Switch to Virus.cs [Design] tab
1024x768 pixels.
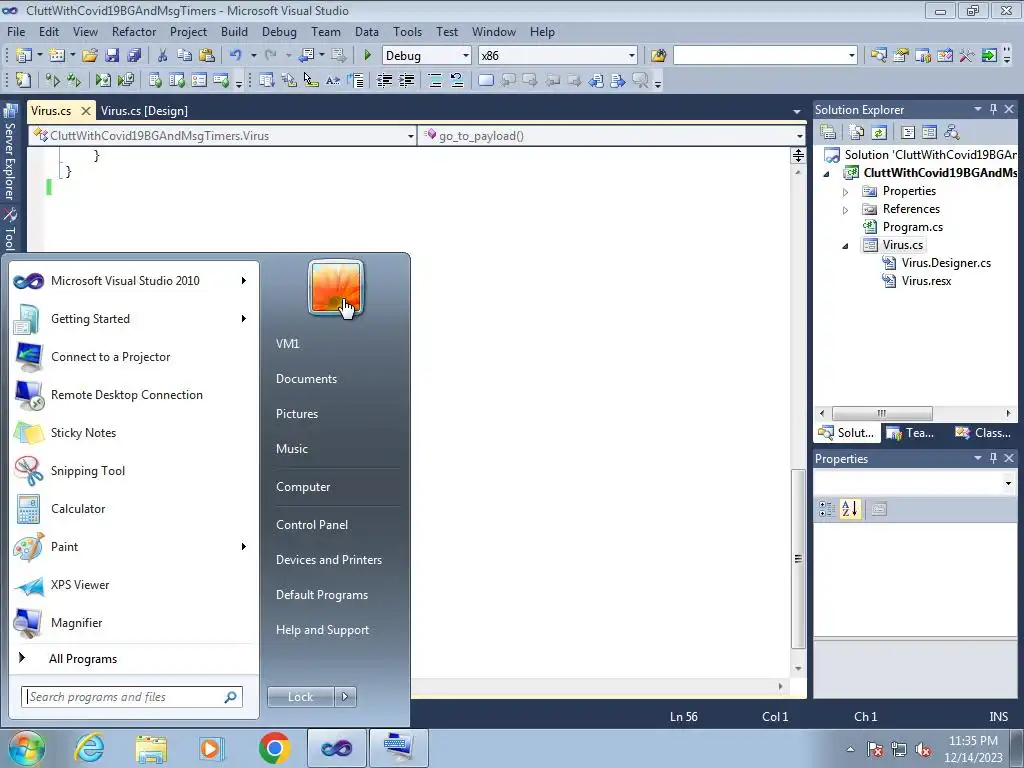(144, 110)
